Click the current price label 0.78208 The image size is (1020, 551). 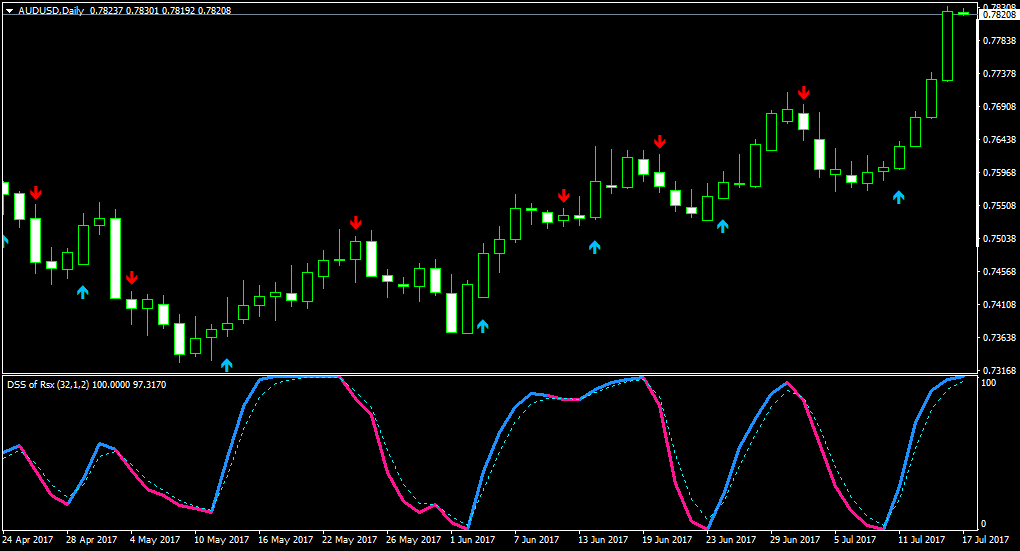click(x=999, y=14)
